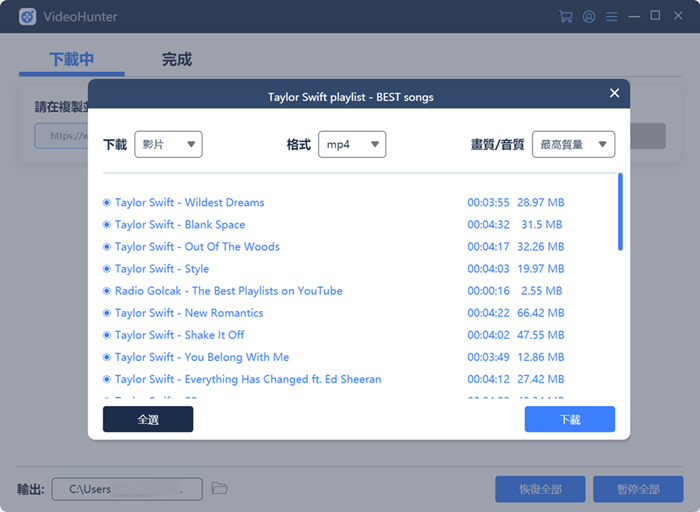The height and width of the screenshot is (512, 700).
Task: Toggle selection for Shake It Off
Action: tap(107, 335)
